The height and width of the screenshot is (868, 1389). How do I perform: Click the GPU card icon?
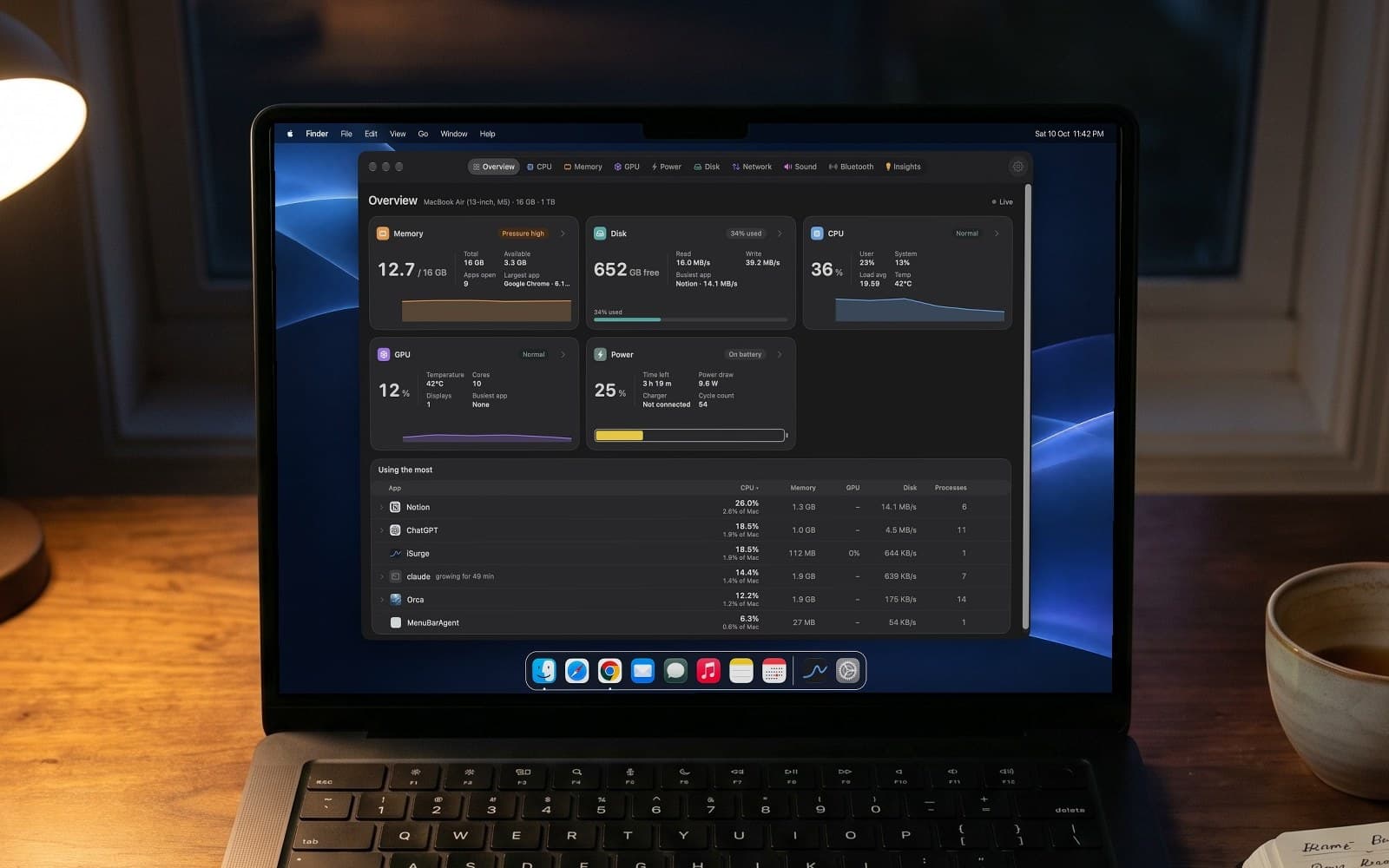[384, 354]
